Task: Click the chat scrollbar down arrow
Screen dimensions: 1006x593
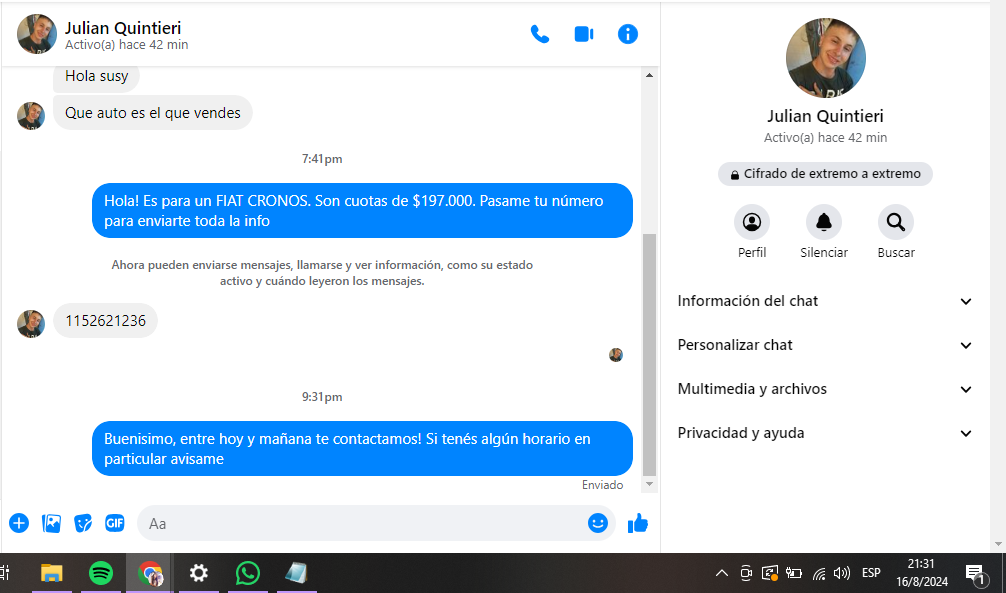Action: (x=649, y=484)
